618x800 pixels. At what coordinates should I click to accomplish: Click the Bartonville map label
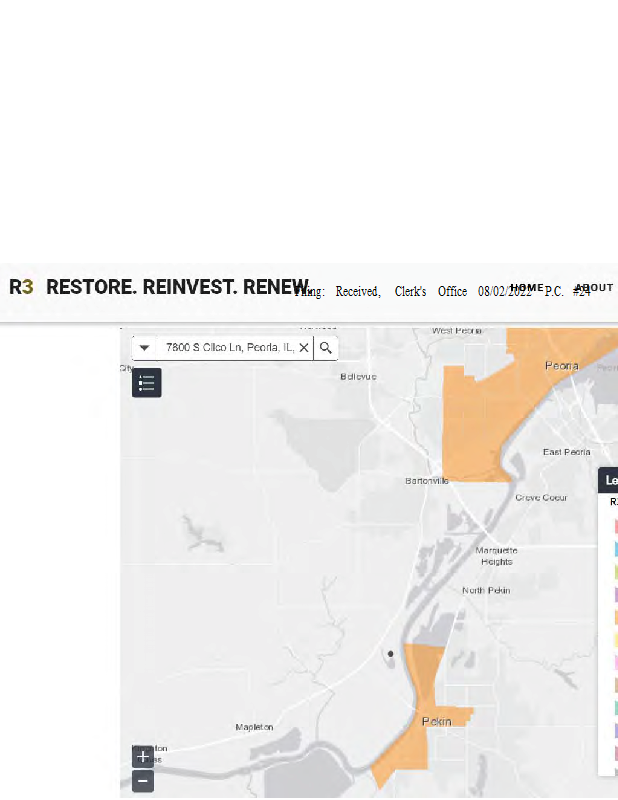(x=427, y=481)
